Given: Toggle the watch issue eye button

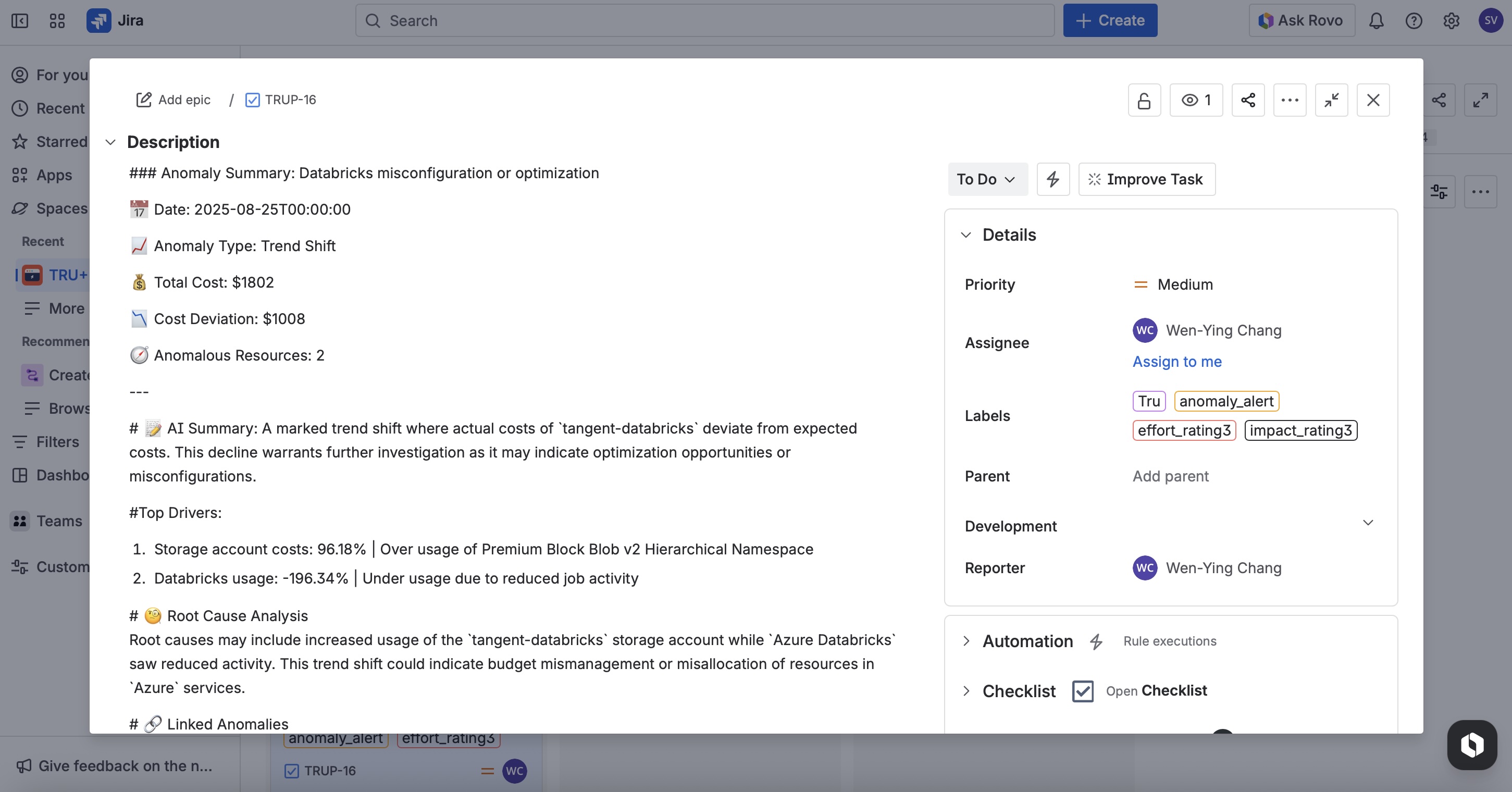Looking at the screenshot, I should (x=1196, y=101).
